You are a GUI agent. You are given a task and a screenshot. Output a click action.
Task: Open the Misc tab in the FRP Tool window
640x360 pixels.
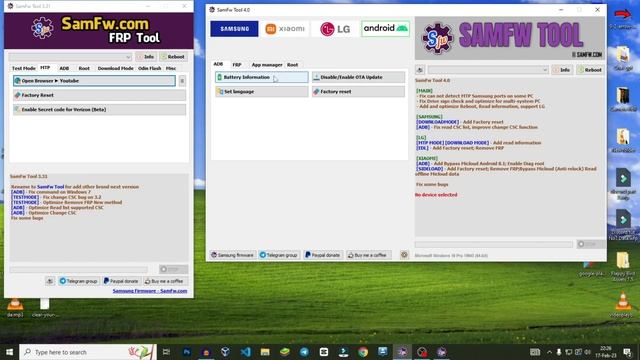[171, 68]
